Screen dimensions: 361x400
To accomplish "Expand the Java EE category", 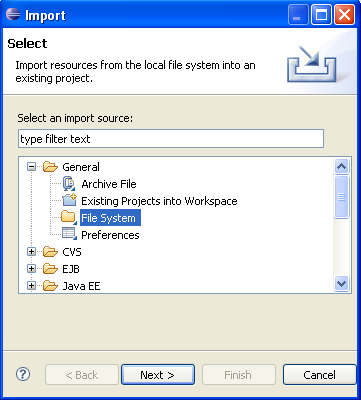I will 31,286.
